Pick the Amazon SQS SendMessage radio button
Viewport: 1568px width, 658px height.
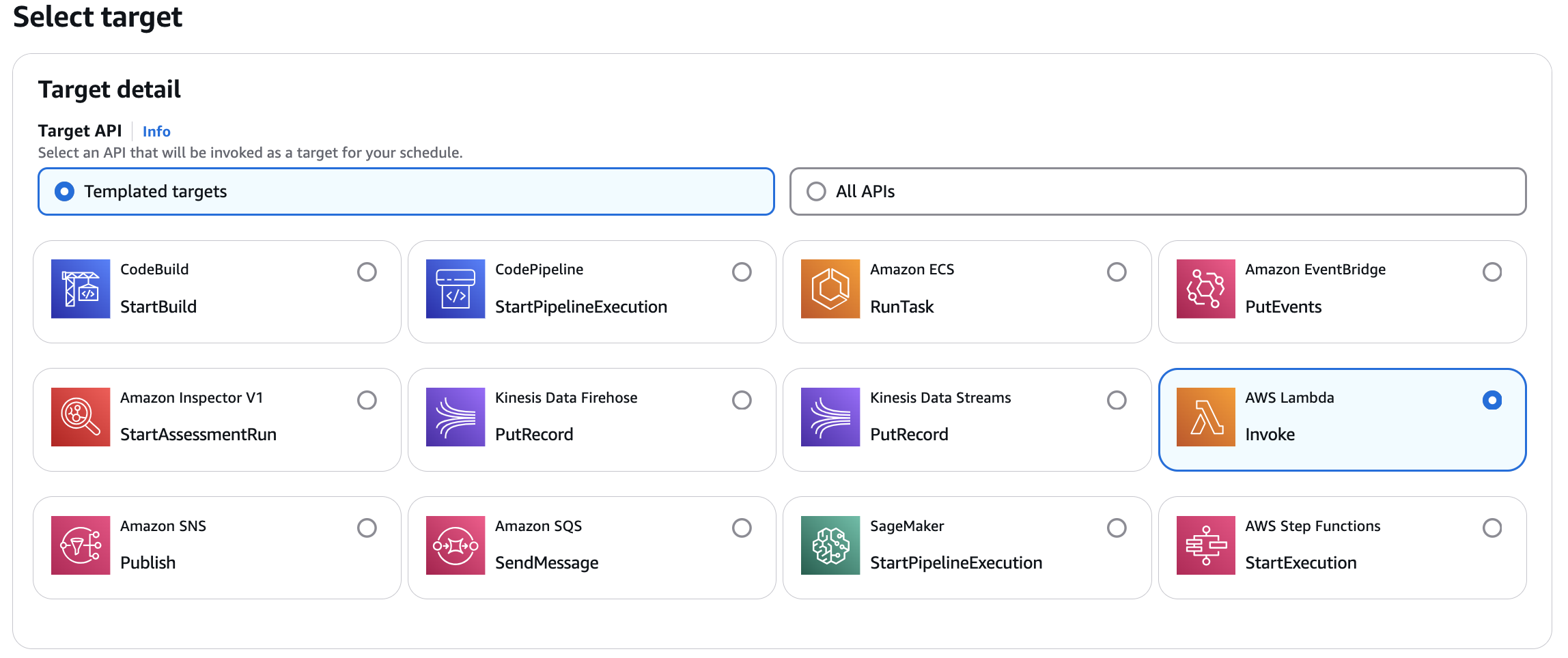pos(742,528)
